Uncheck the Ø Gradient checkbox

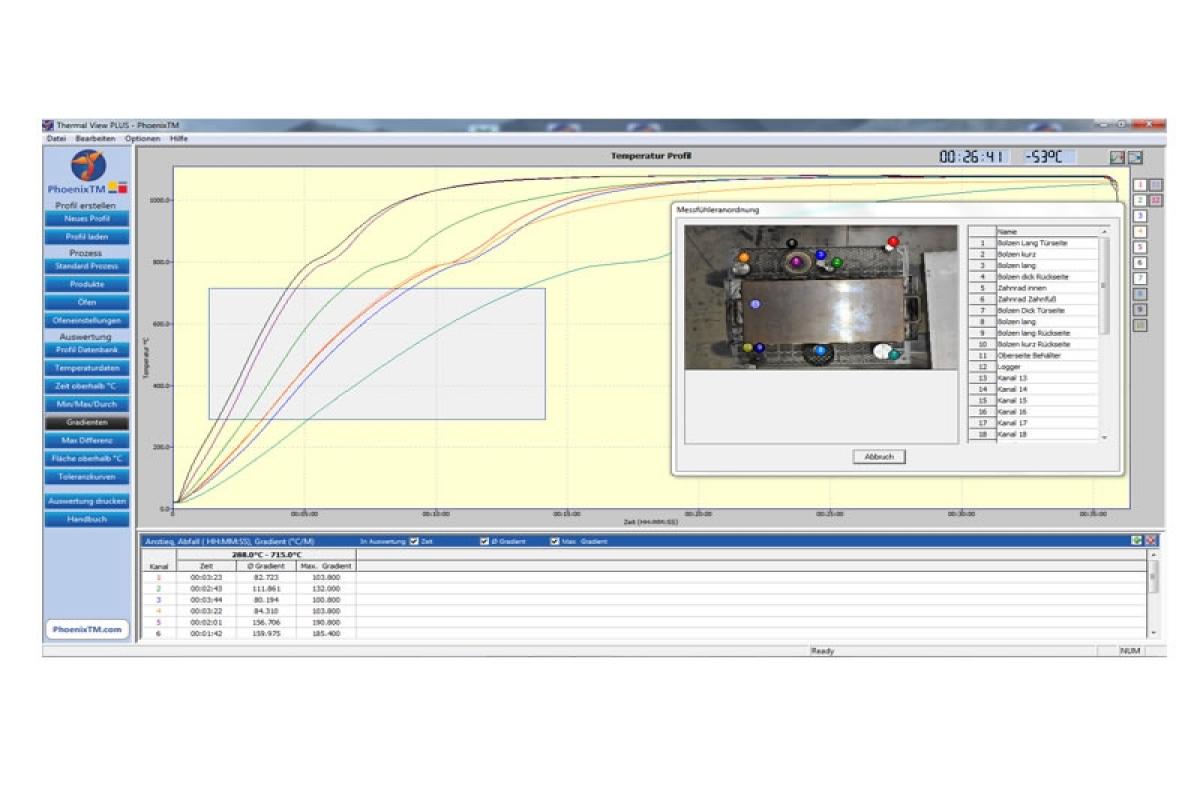(x=485, y=541)
